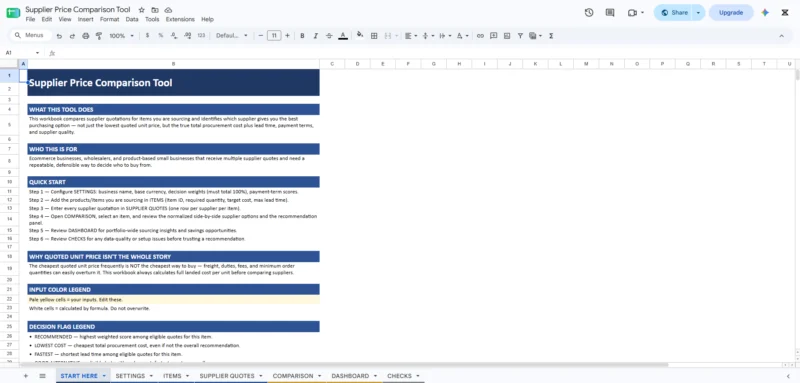The height and width of the screenshot is (383, 800).
Task: Open the all sheets list icon
Action: click(x=42, y=376)
